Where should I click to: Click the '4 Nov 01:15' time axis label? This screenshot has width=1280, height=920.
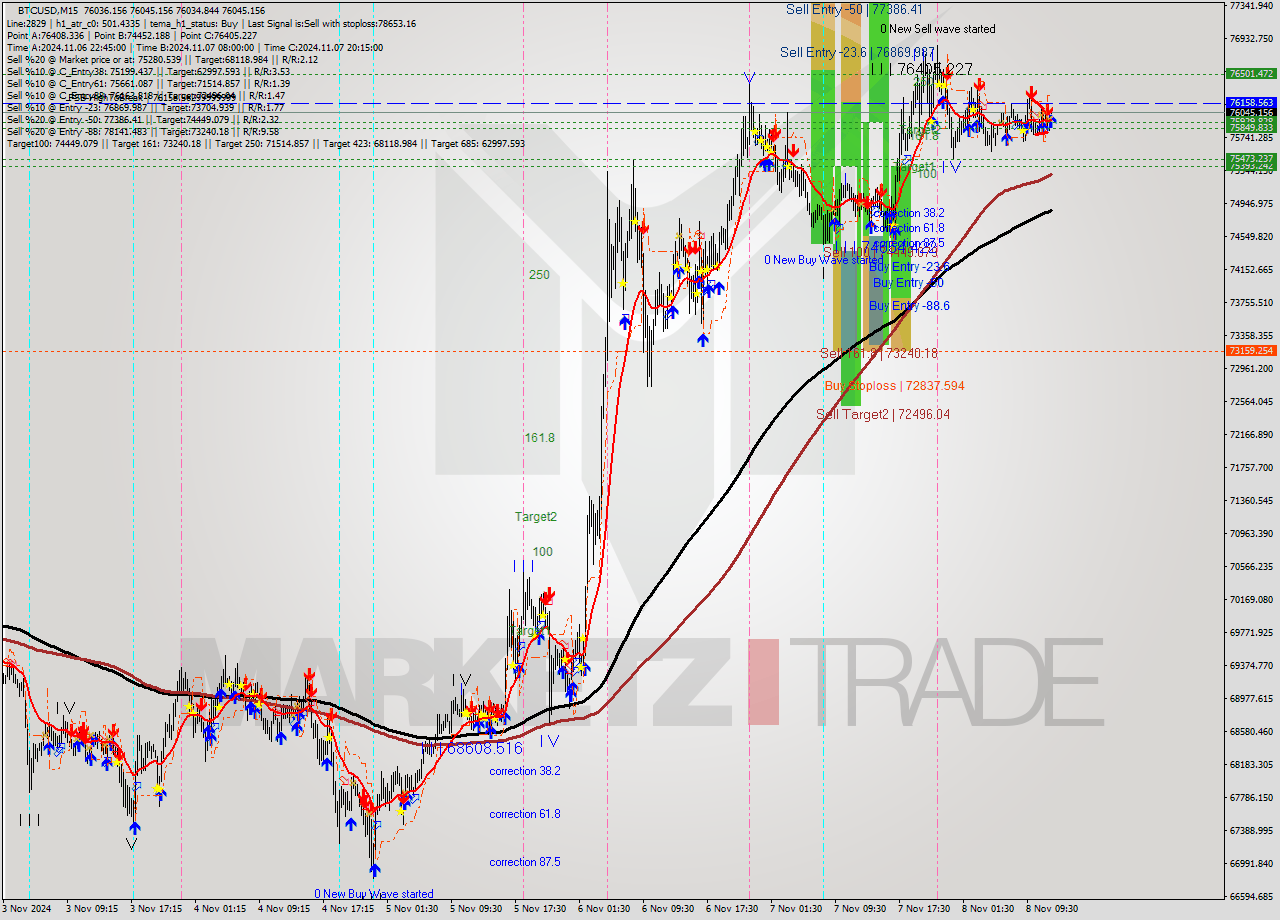219,909
